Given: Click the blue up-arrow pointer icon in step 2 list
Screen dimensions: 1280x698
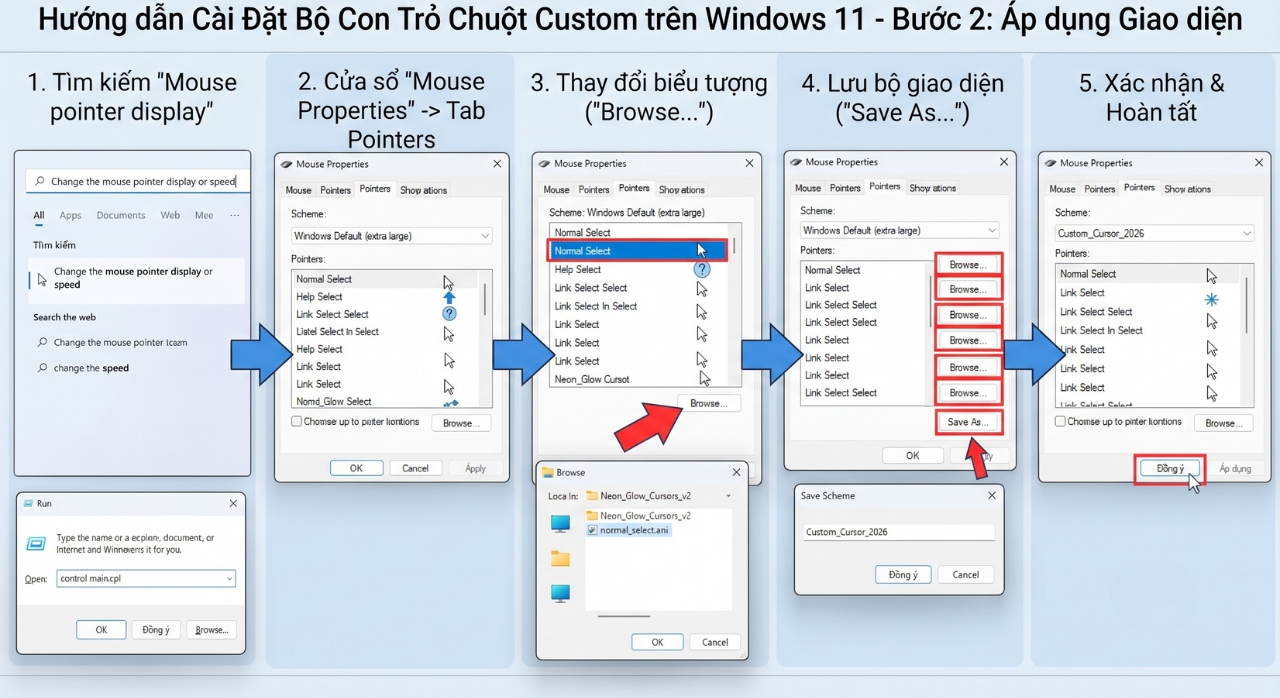Looking at the screenshot, I should [449, 297].
